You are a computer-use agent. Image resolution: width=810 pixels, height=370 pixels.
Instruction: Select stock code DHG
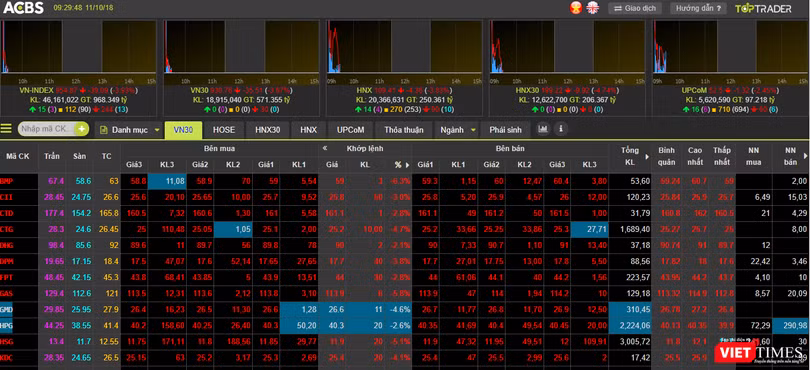(7, 245)
